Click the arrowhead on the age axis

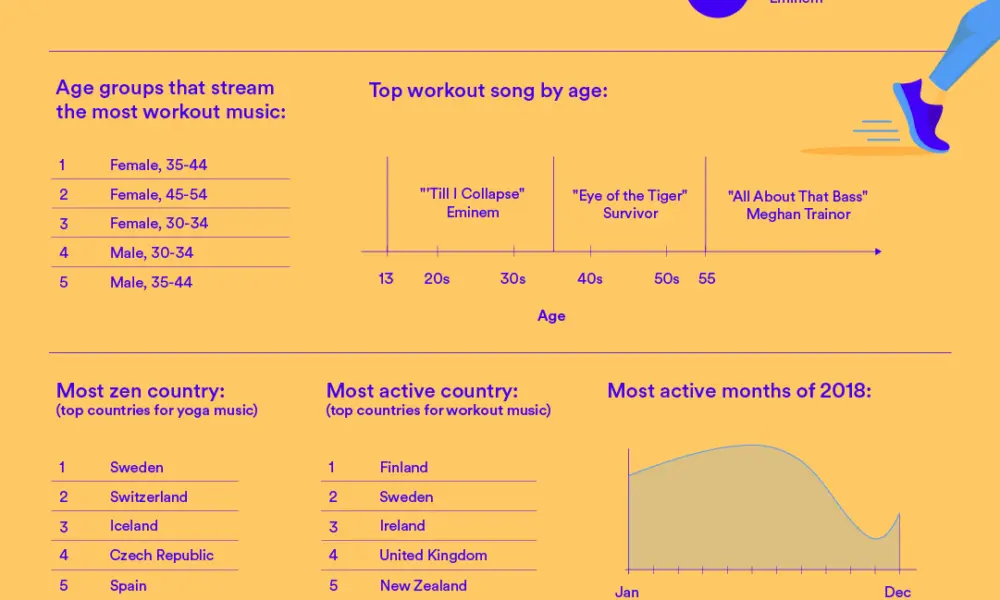pos(877,252)
